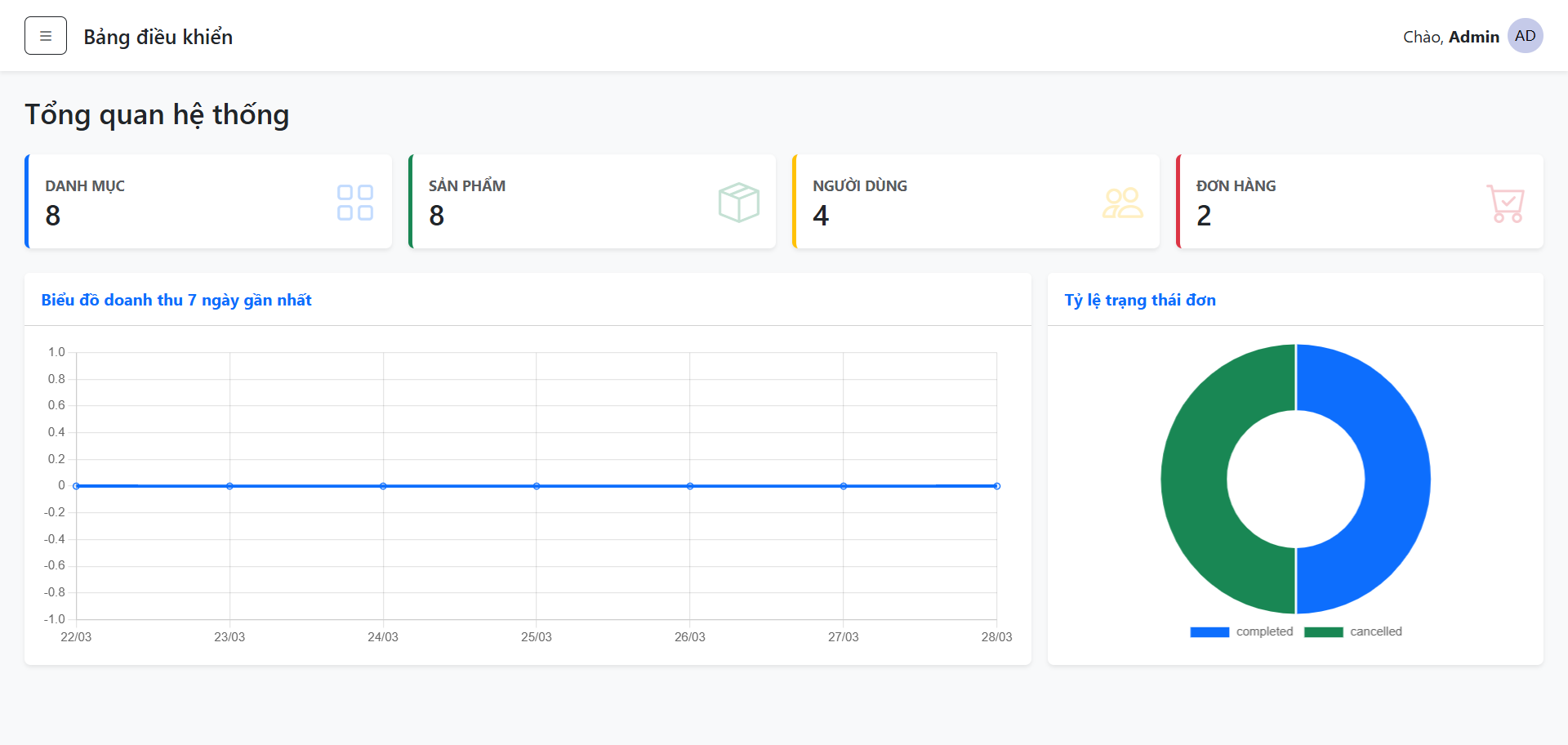The image size is (1568, 745).
Task: Click the Sản phẩm box icon
Action: pos(739,203)
